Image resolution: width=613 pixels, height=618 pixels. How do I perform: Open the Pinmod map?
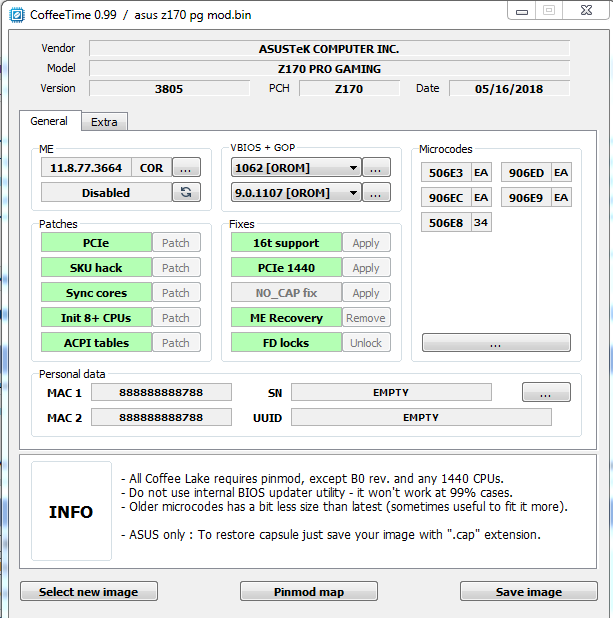pyautogui.click(x=309, y=591)
